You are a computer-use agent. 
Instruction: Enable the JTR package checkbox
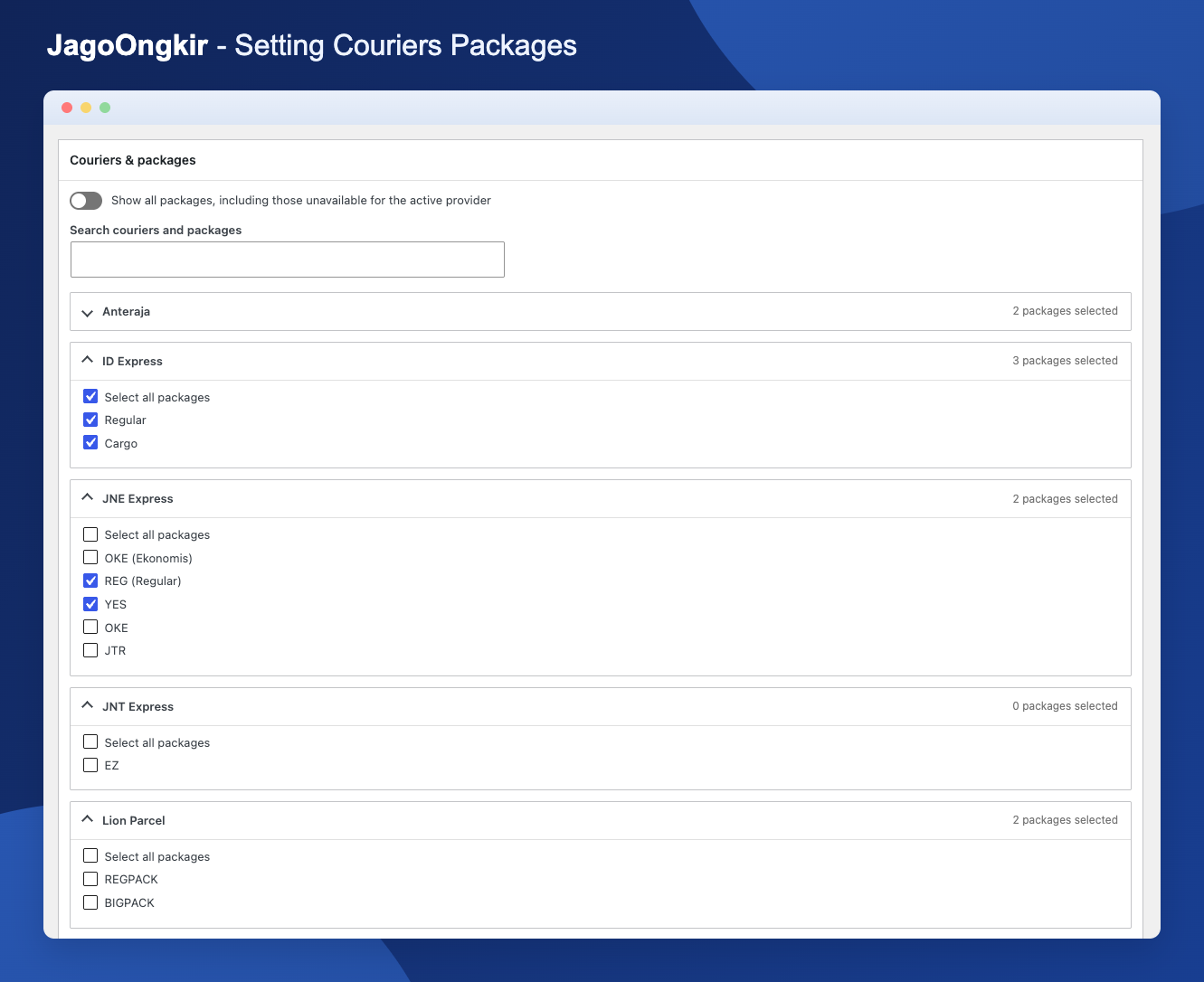coord(90,650)
